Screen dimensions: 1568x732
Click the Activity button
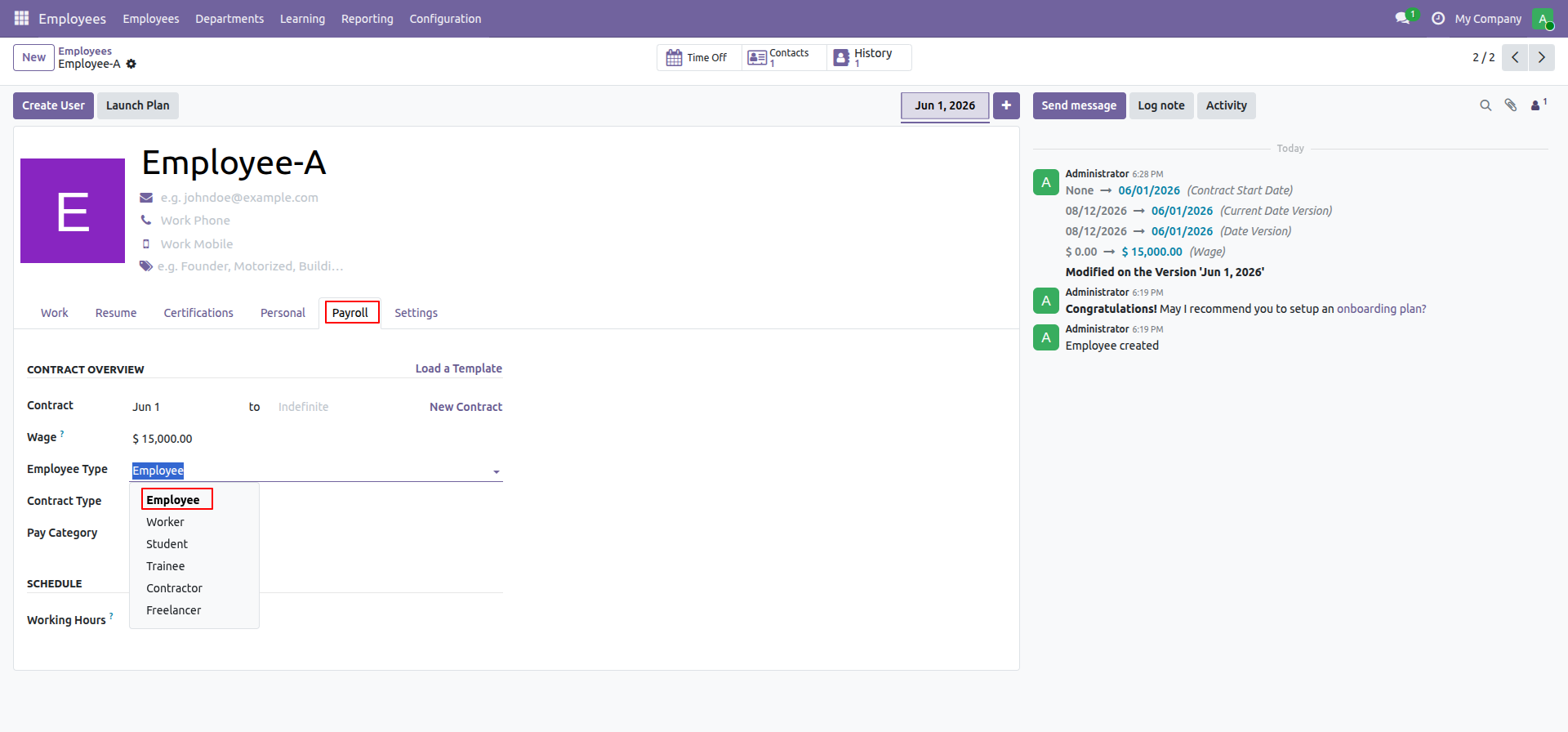click(1227, 105)
